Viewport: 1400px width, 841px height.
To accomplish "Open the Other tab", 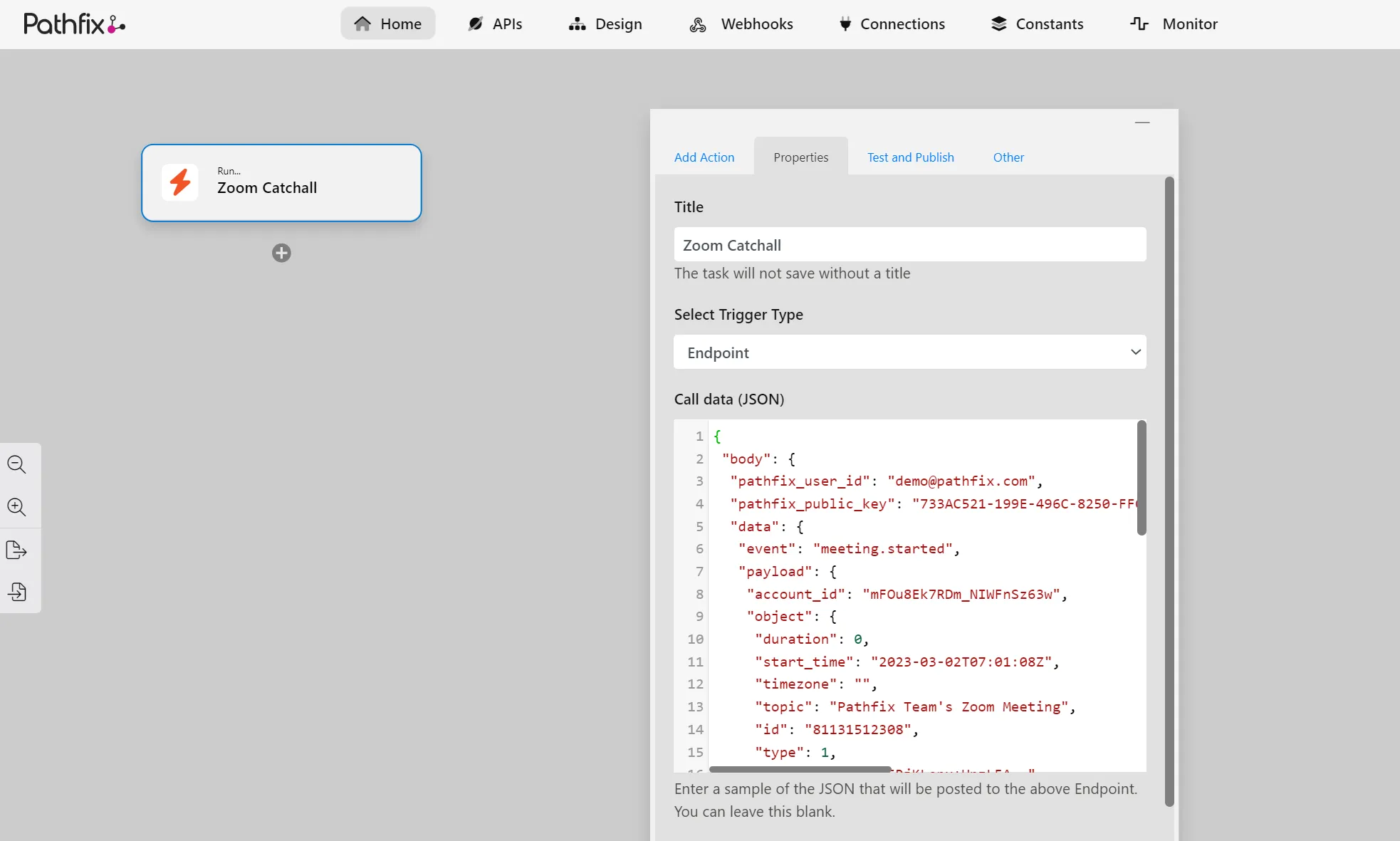I will click(x=1008, y=157).
